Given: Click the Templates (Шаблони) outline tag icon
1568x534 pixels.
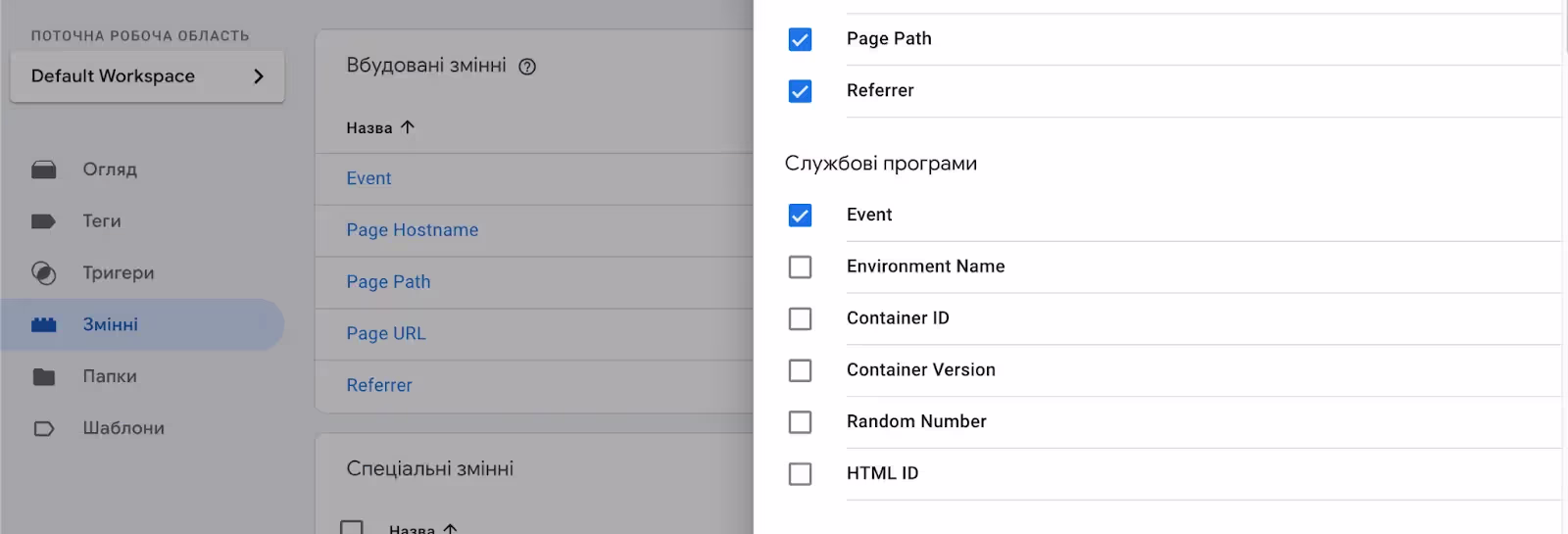Looking at the screenshot, I should coord(43,429).
